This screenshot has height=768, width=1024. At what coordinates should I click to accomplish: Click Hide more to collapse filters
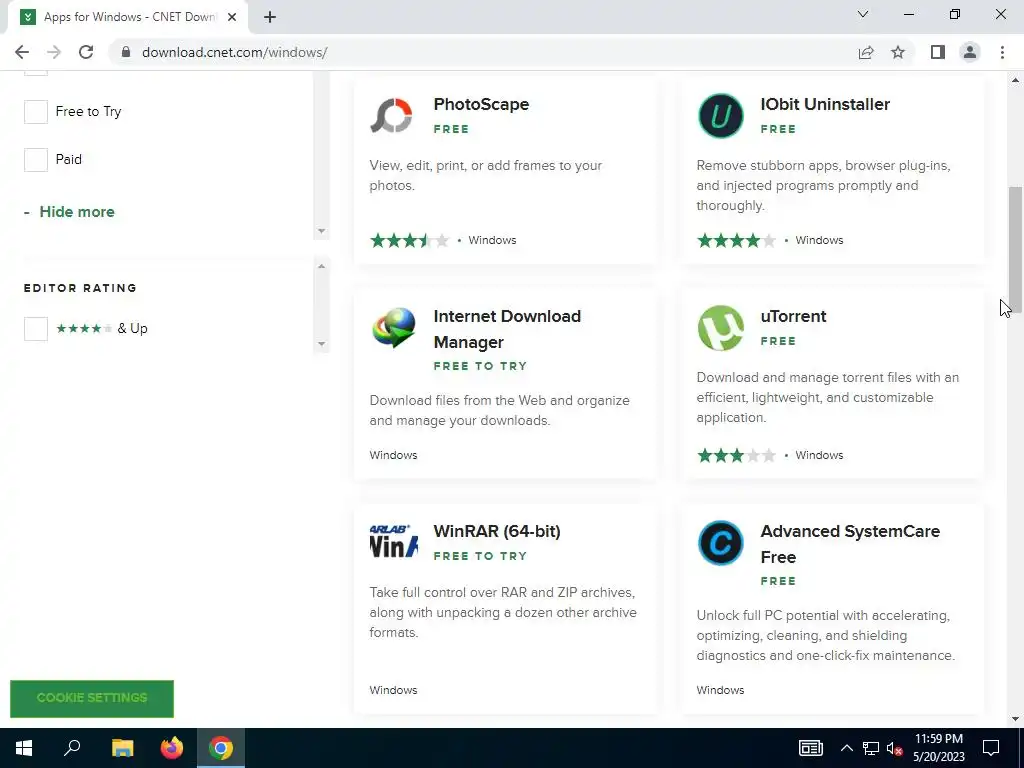click(76, 212)
